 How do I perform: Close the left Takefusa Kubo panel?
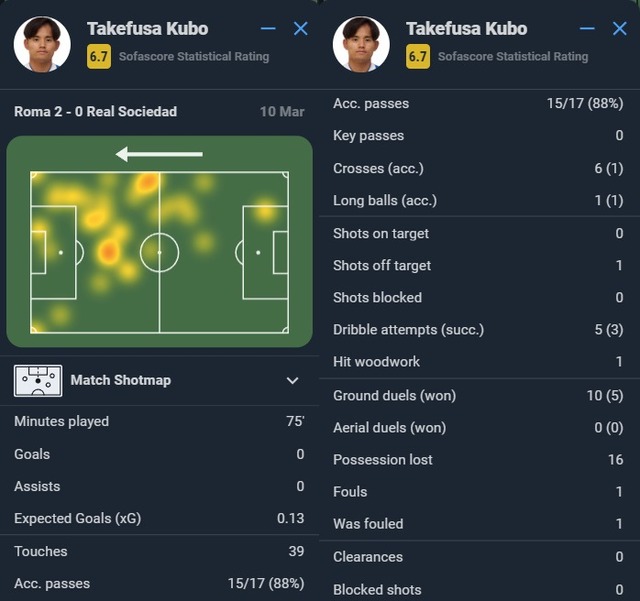tap(301, 29)
